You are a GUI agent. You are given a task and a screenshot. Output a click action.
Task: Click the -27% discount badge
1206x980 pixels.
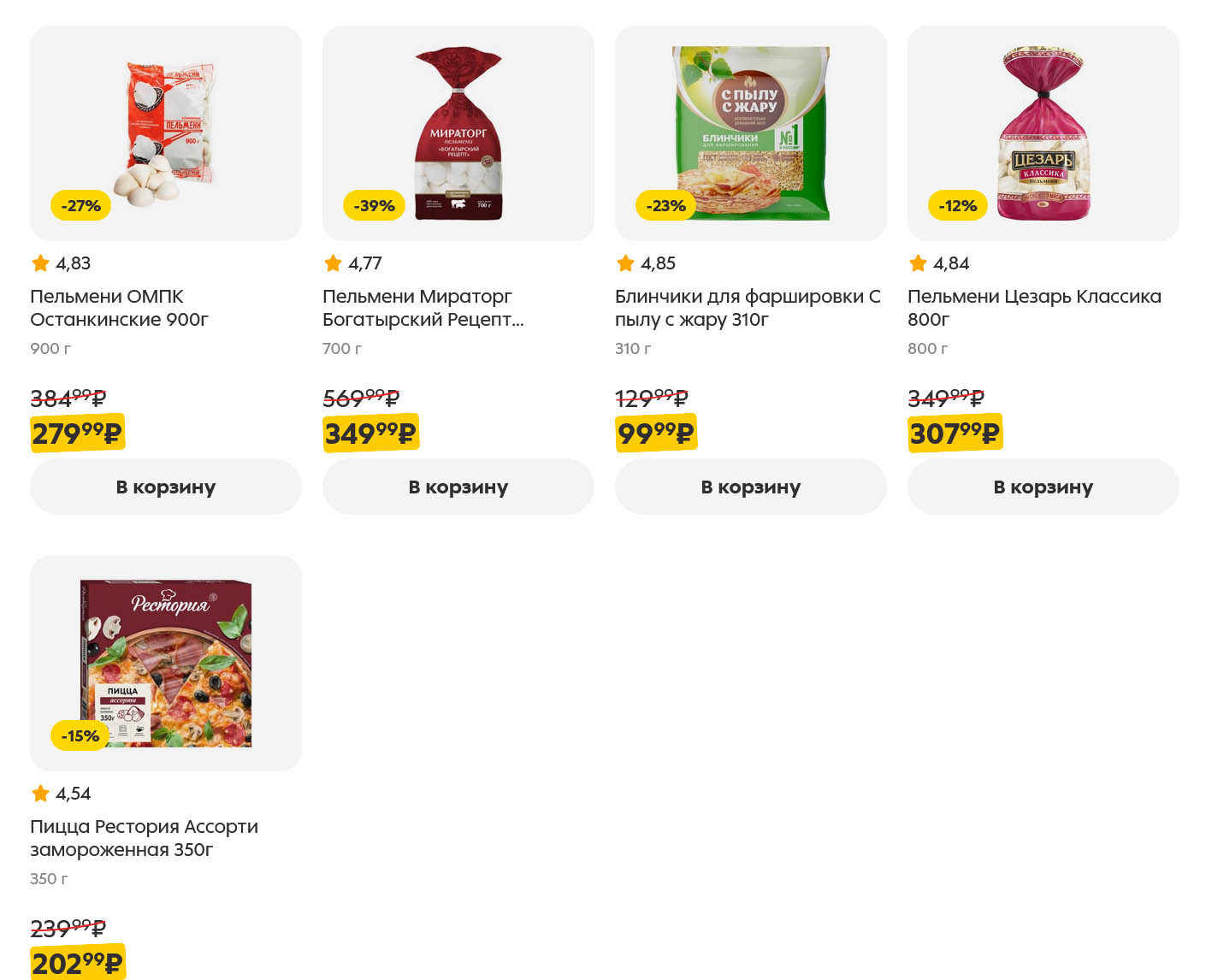tap(81, 206)
